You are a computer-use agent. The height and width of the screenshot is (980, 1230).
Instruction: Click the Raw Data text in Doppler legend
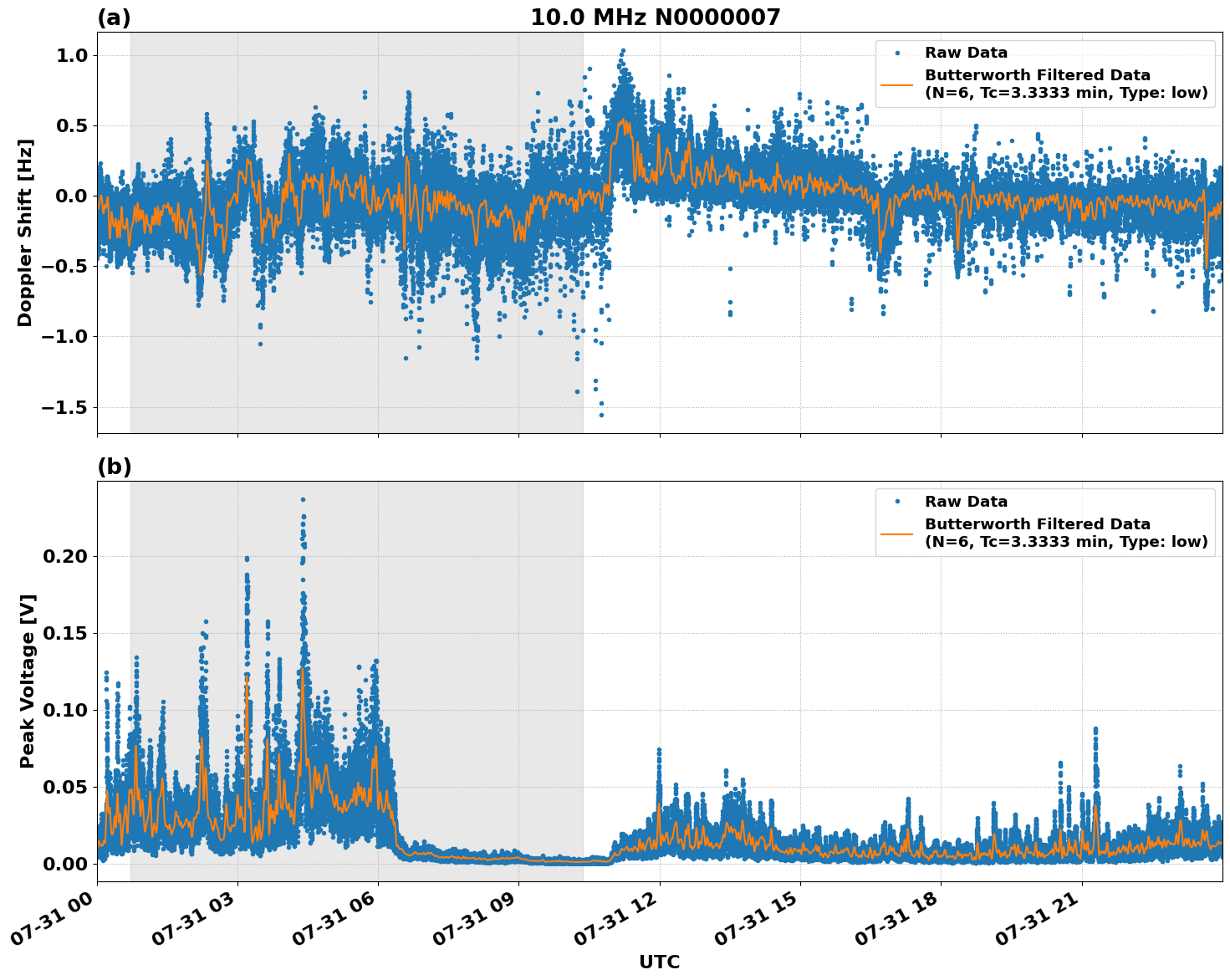pyautogui.click(x=966, y=54)
